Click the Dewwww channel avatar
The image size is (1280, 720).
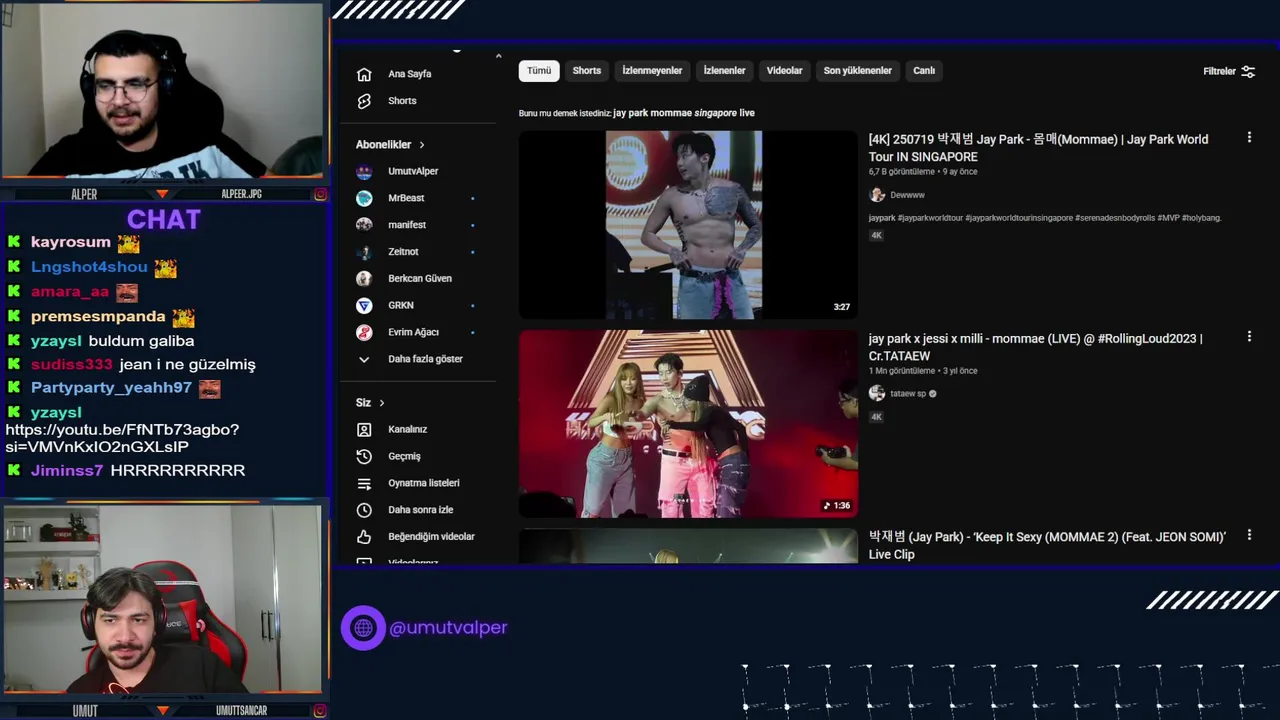click(x=877, y=195)
